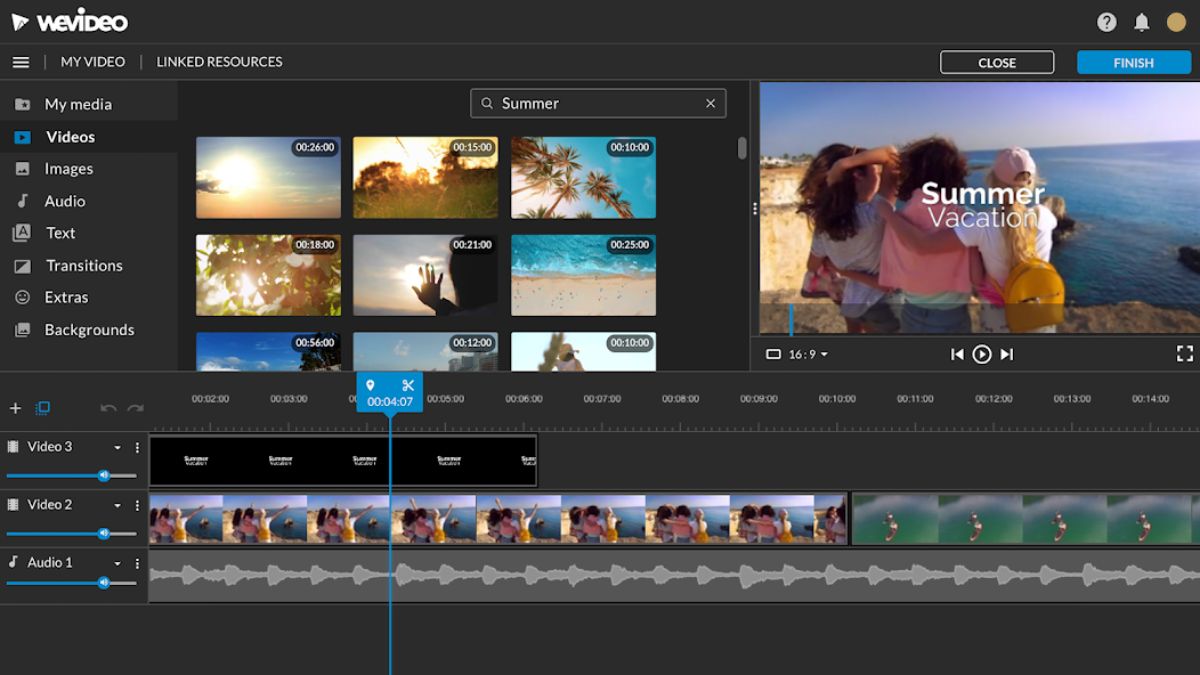Select the Text tool in the sidebar
The width and height of the screenshot is (1200, 675).
[60, 232]
